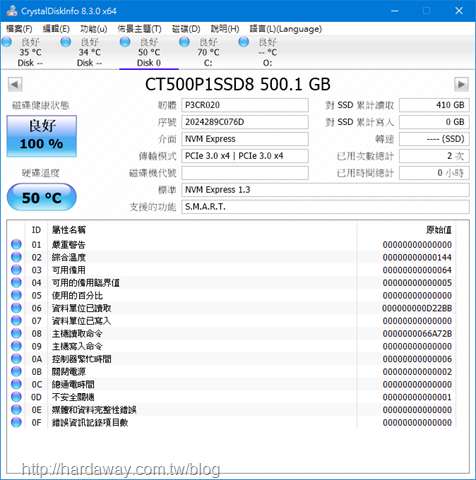This screenshot has height=480, width=476.
Task: Click power on count value 2 次
Action: (x=434, y=156)
